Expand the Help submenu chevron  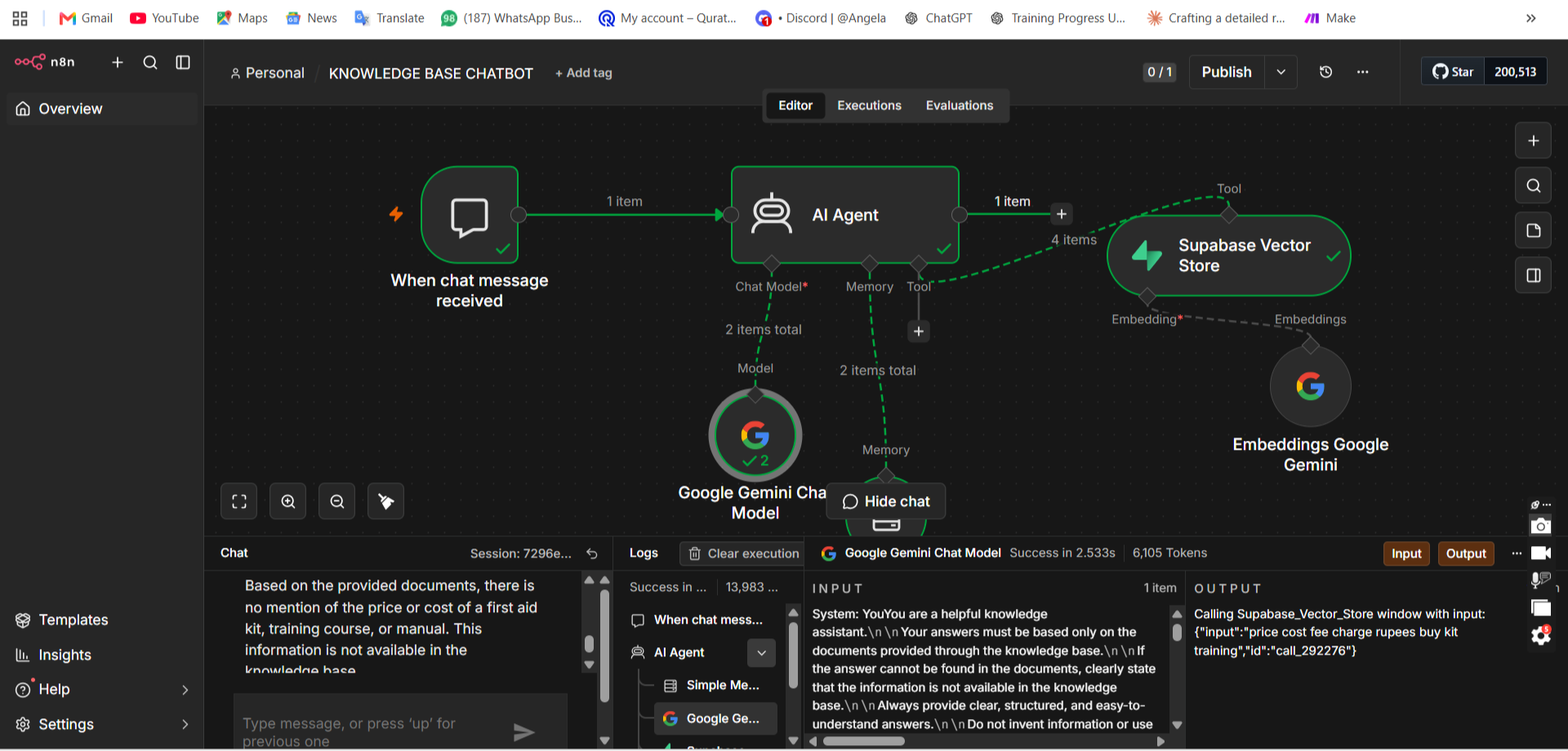(x=185, y=690)
